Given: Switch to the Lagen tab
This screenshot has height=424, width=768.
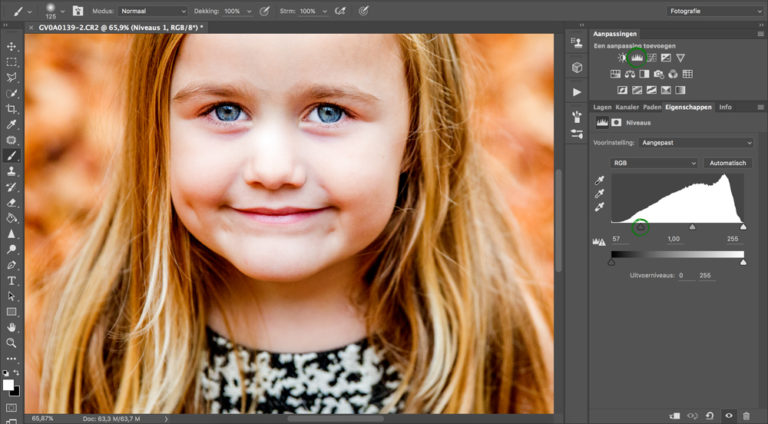Looking at the screenshot, I should point(602,107).
